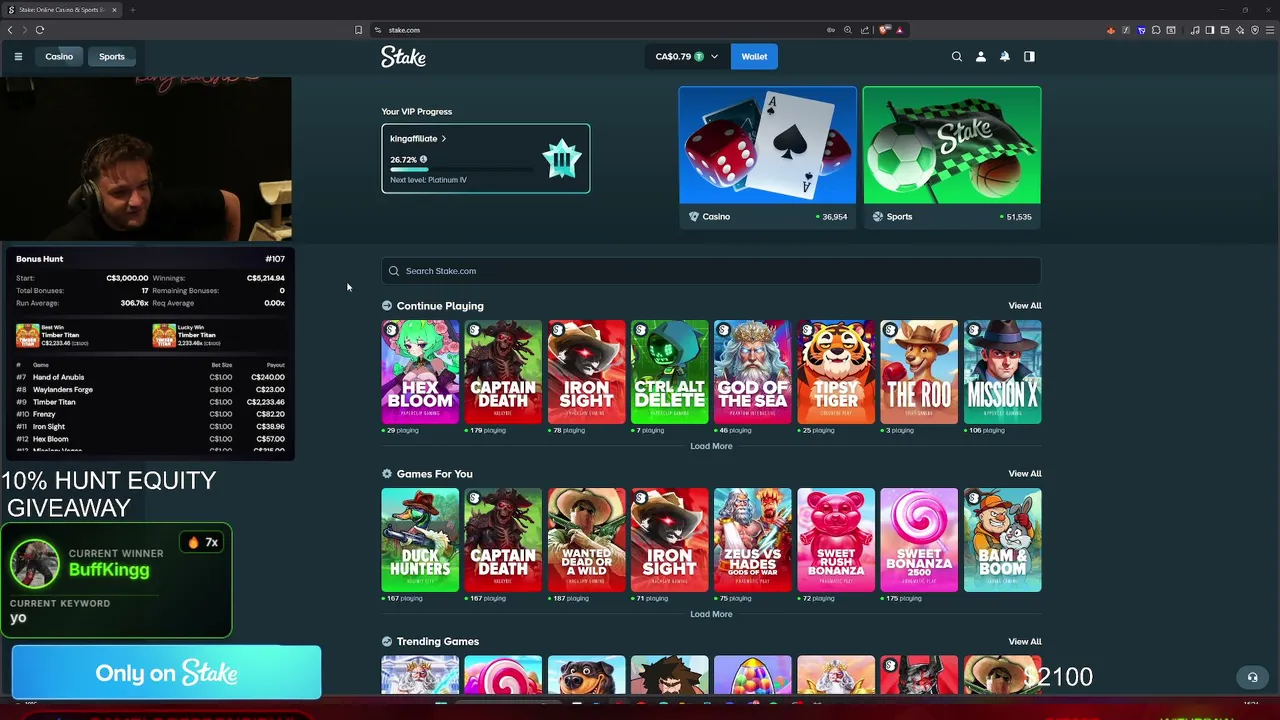Click the browser zoom icon in address bar
Image resolution: width=1280 pixels, height=720 pixels.
tap(848, 30)
